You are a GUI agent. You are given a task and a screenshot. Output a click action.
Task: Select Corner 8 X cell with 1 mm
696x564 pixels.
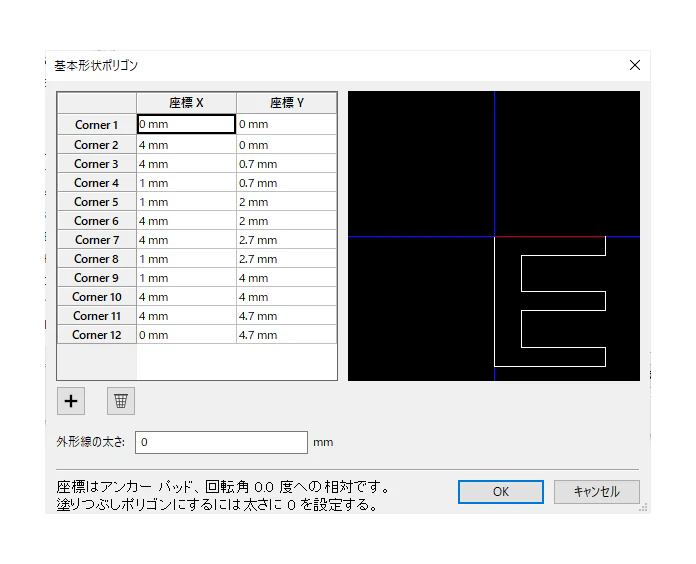coord(186,259)
